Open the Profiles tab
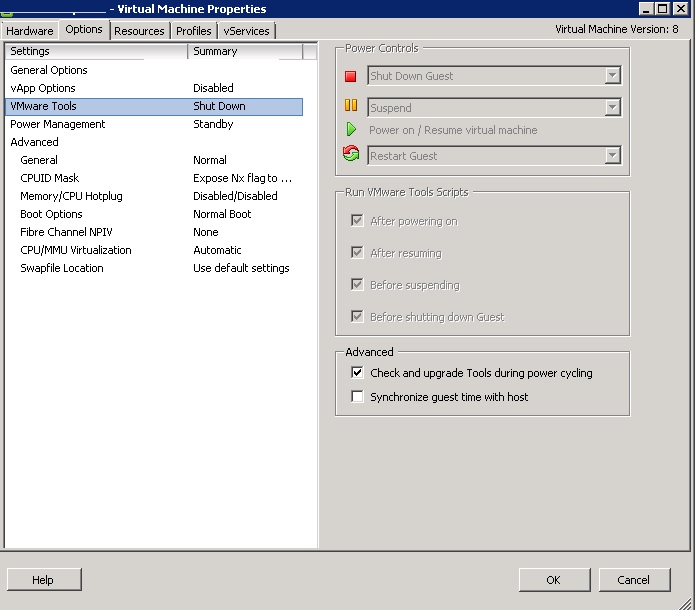 pyautogui.click(x=193, y=31)
